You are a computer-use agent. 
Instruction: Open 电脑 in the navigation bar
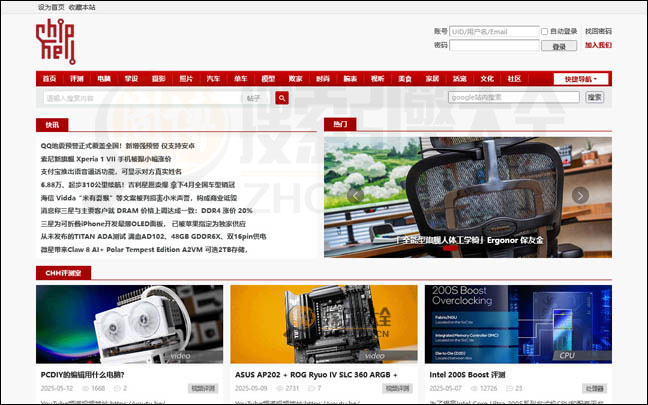coord(104,79)
